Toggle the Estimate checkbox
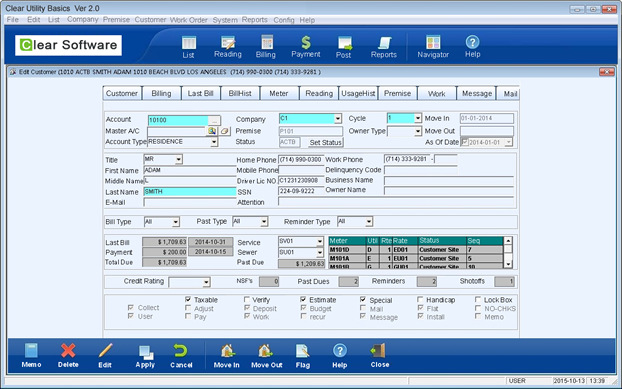The image size is (622, 389). 303,299
